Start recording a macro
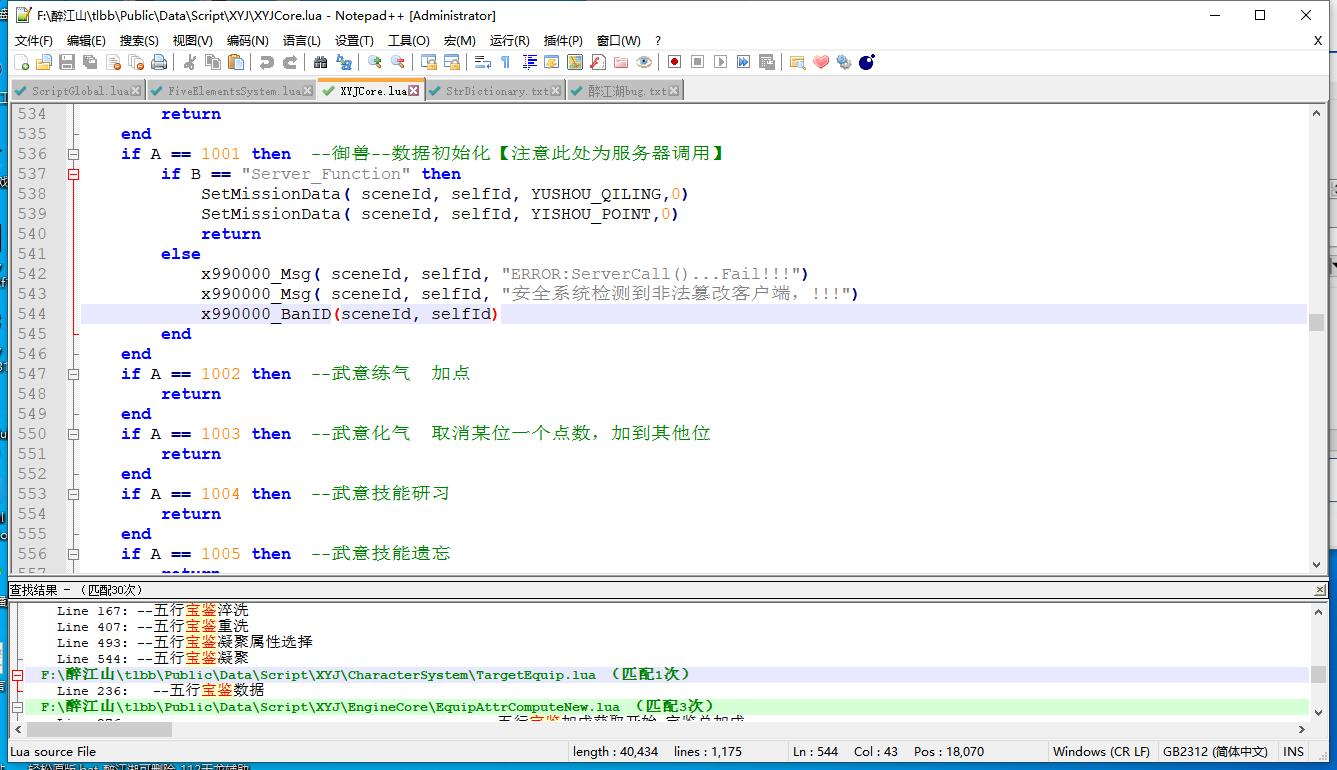The height and width of the screenshot is (770, 1337). tap(675, 62)
